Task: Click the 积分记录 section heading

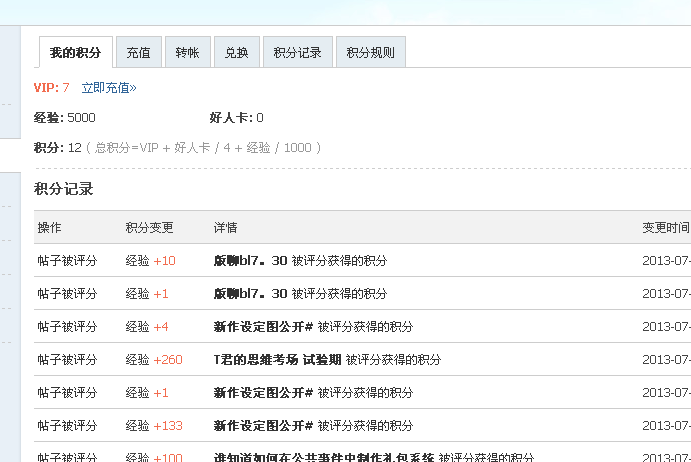Action: point(64,189)
